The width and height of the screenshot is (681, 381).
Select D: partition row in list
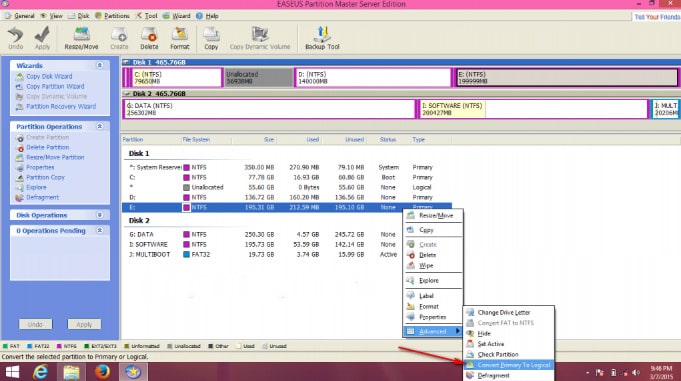pyautogui.click(x=287, y=197)
